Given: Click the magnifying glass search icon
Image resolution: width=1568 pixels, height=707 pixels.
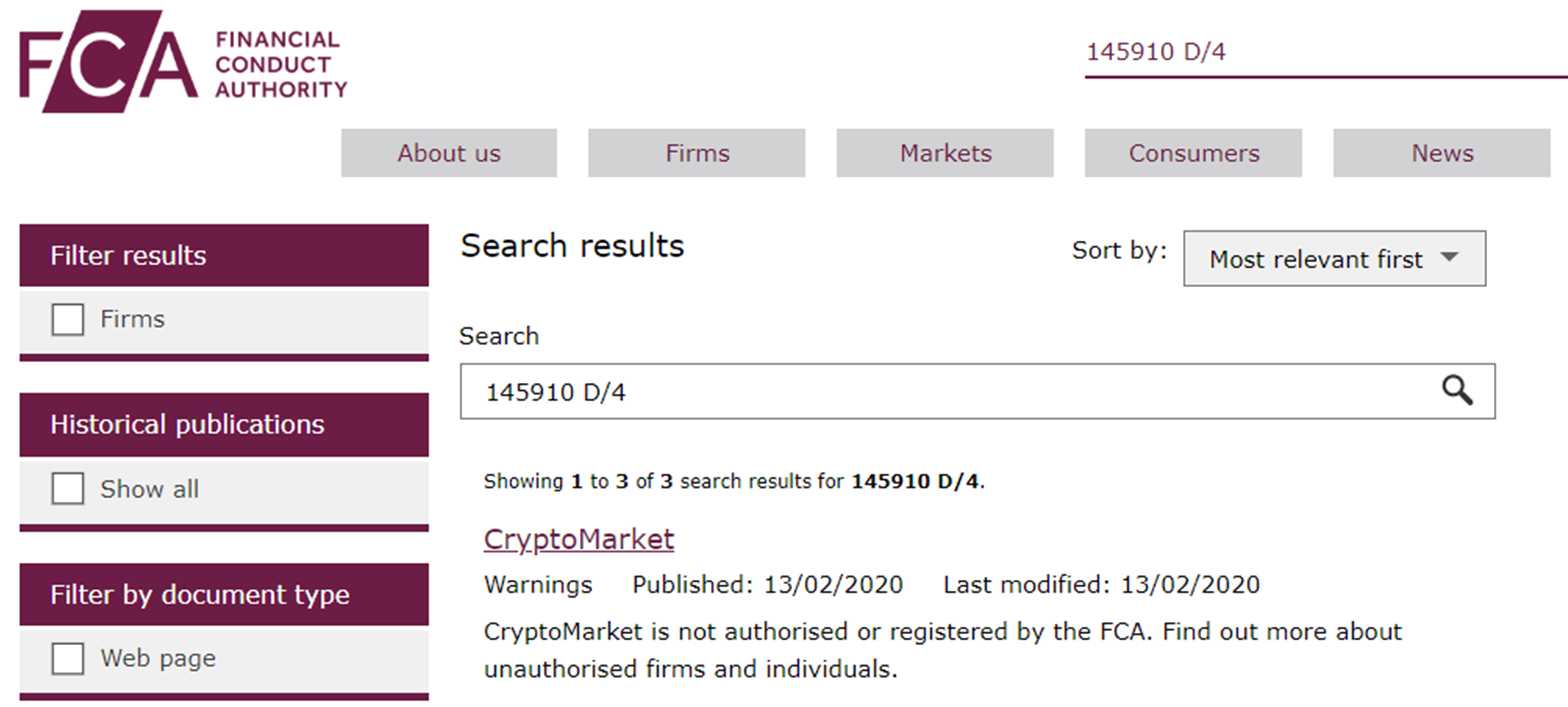Looking at the screenshot, I should click(x=1457, y=391).
